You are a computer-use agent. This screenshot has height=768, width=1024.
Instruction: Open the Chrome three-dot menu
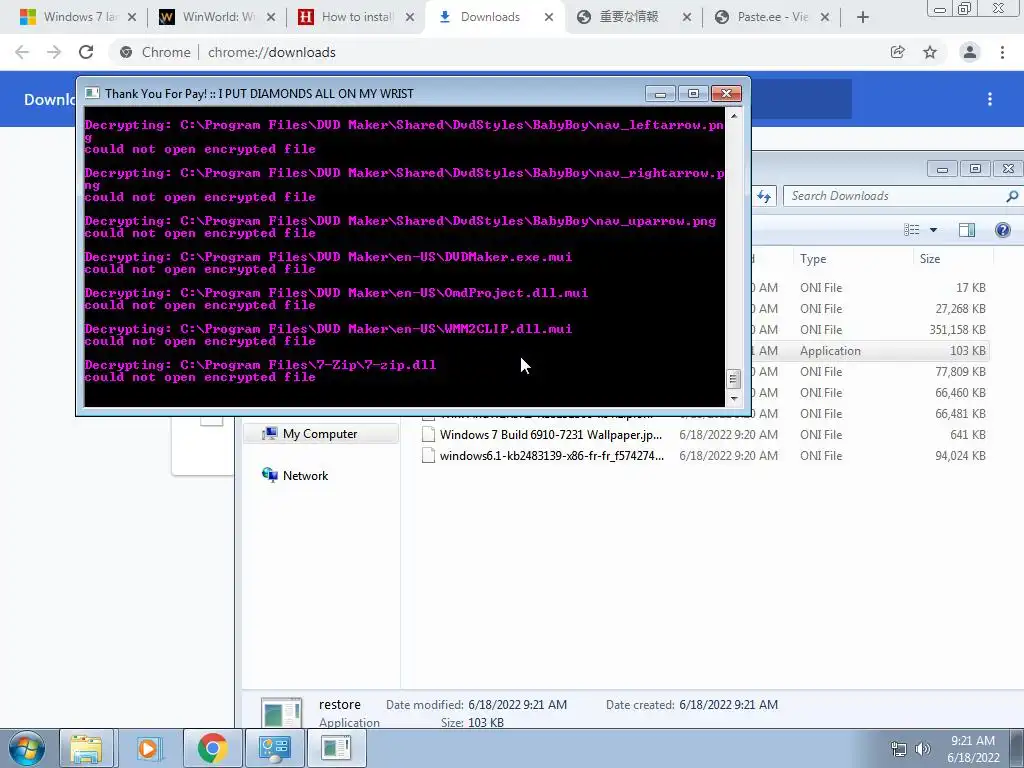pos(1002,52)
